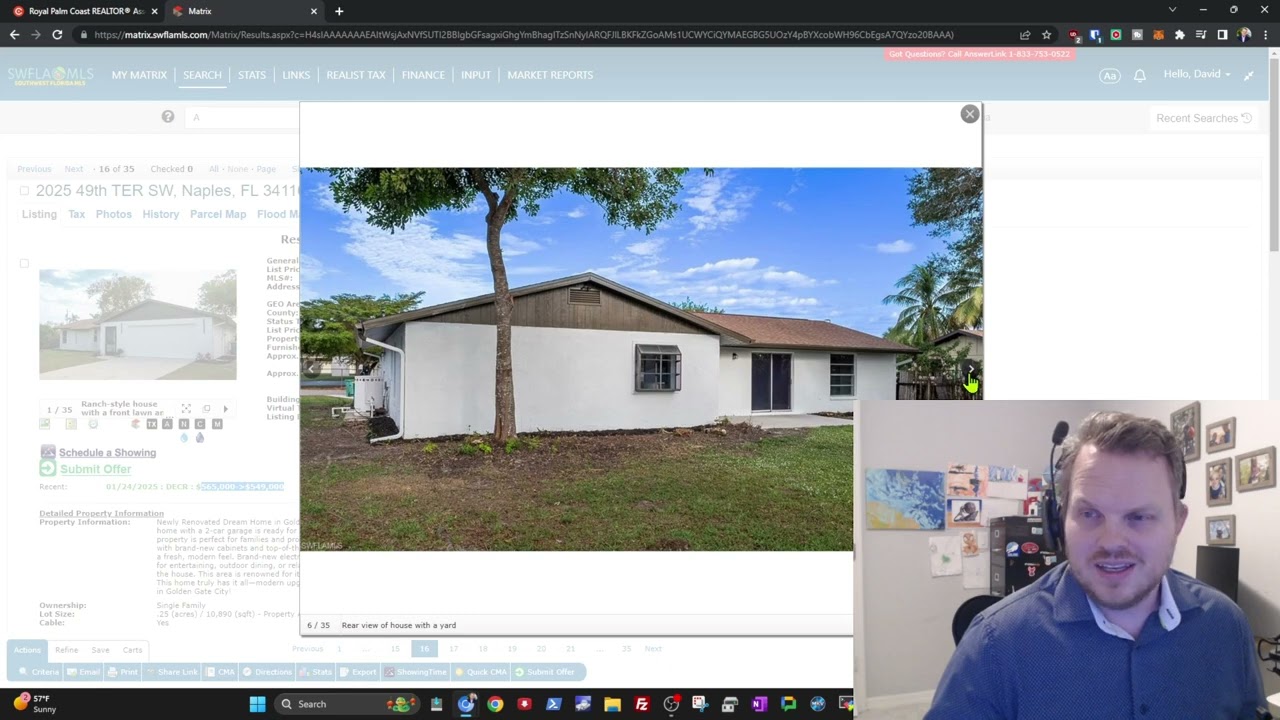
Task: Click the Share Link action button
Action: click(x=171, y=672)
